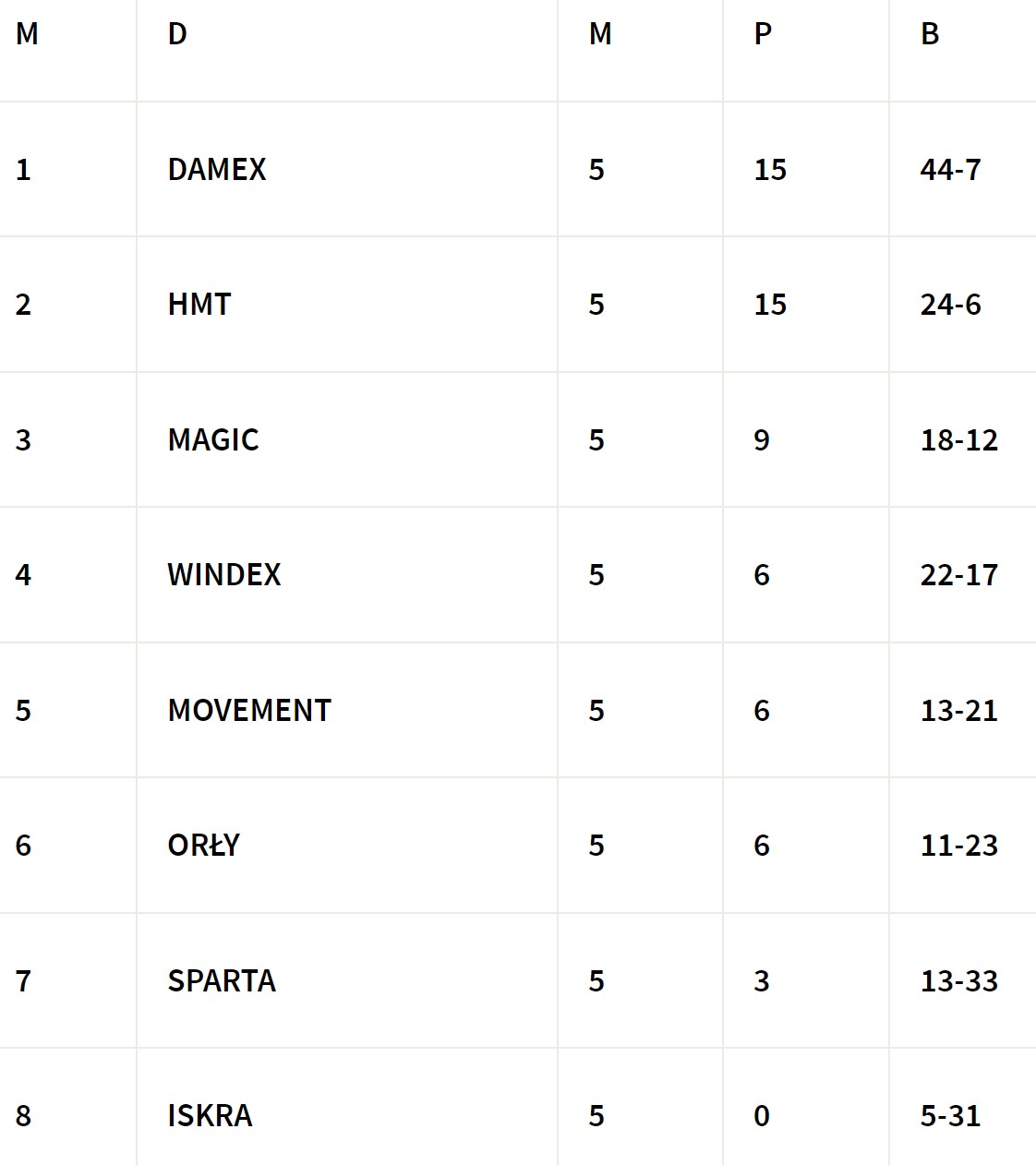Click the MOVEMENT team name
Image resolution: width=1036 pixels, height=1165 pixels.
pos(249,711)
